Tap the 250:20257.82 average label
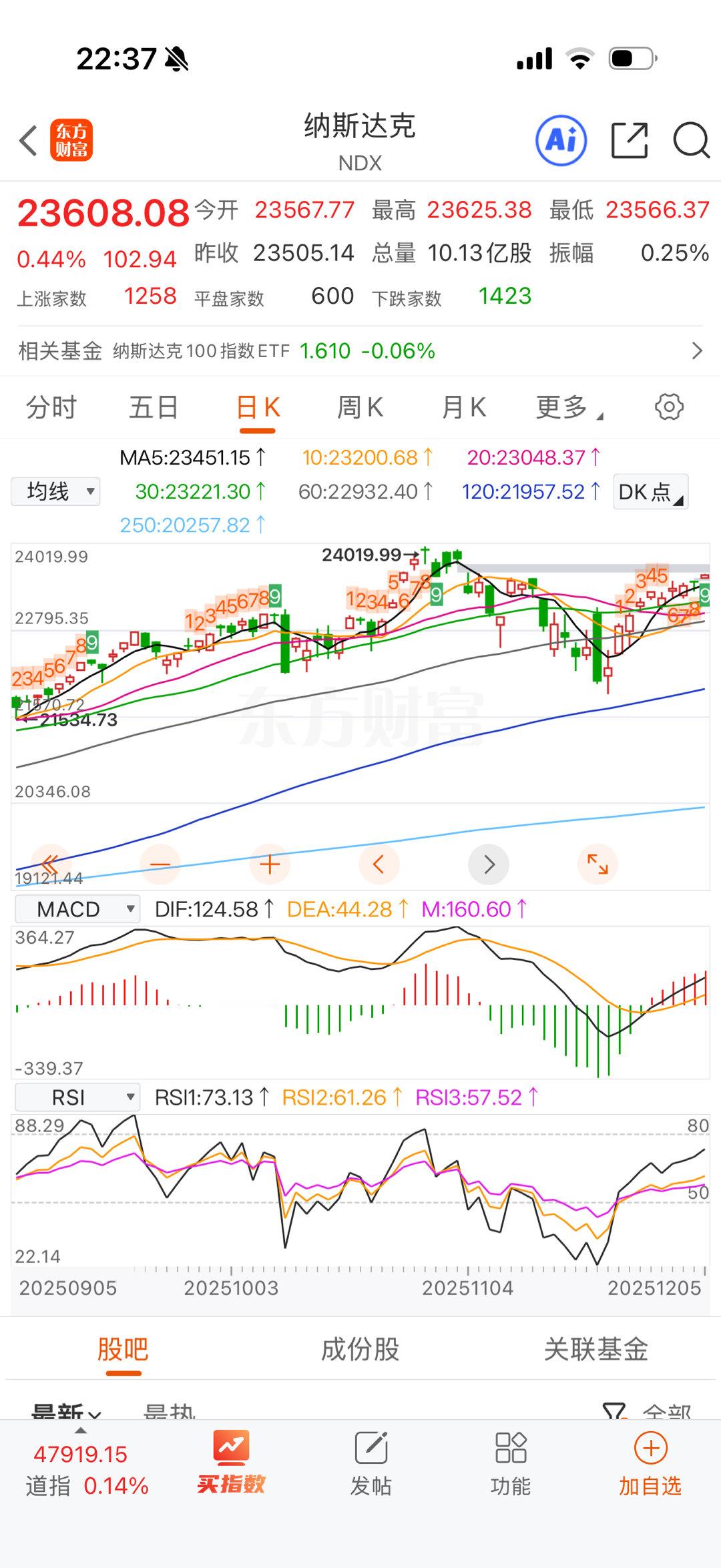Viewport: 721px width, 1568px height. coord(192,525)
